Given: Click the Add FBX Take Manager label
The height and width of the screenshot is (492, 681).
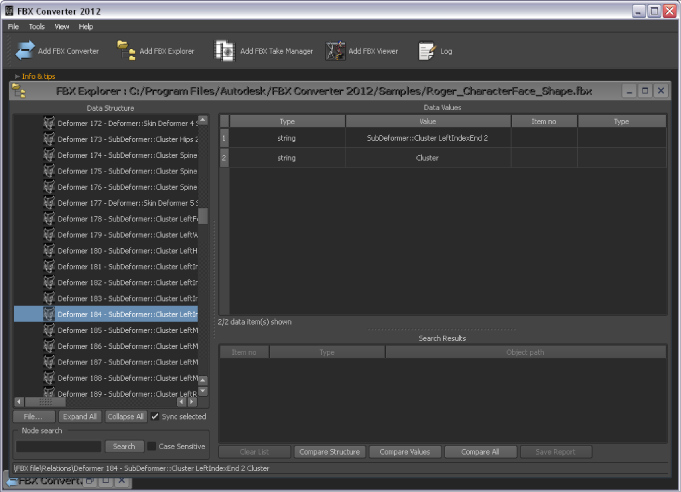Looking at the screenshot, I should tap(277, 51).
